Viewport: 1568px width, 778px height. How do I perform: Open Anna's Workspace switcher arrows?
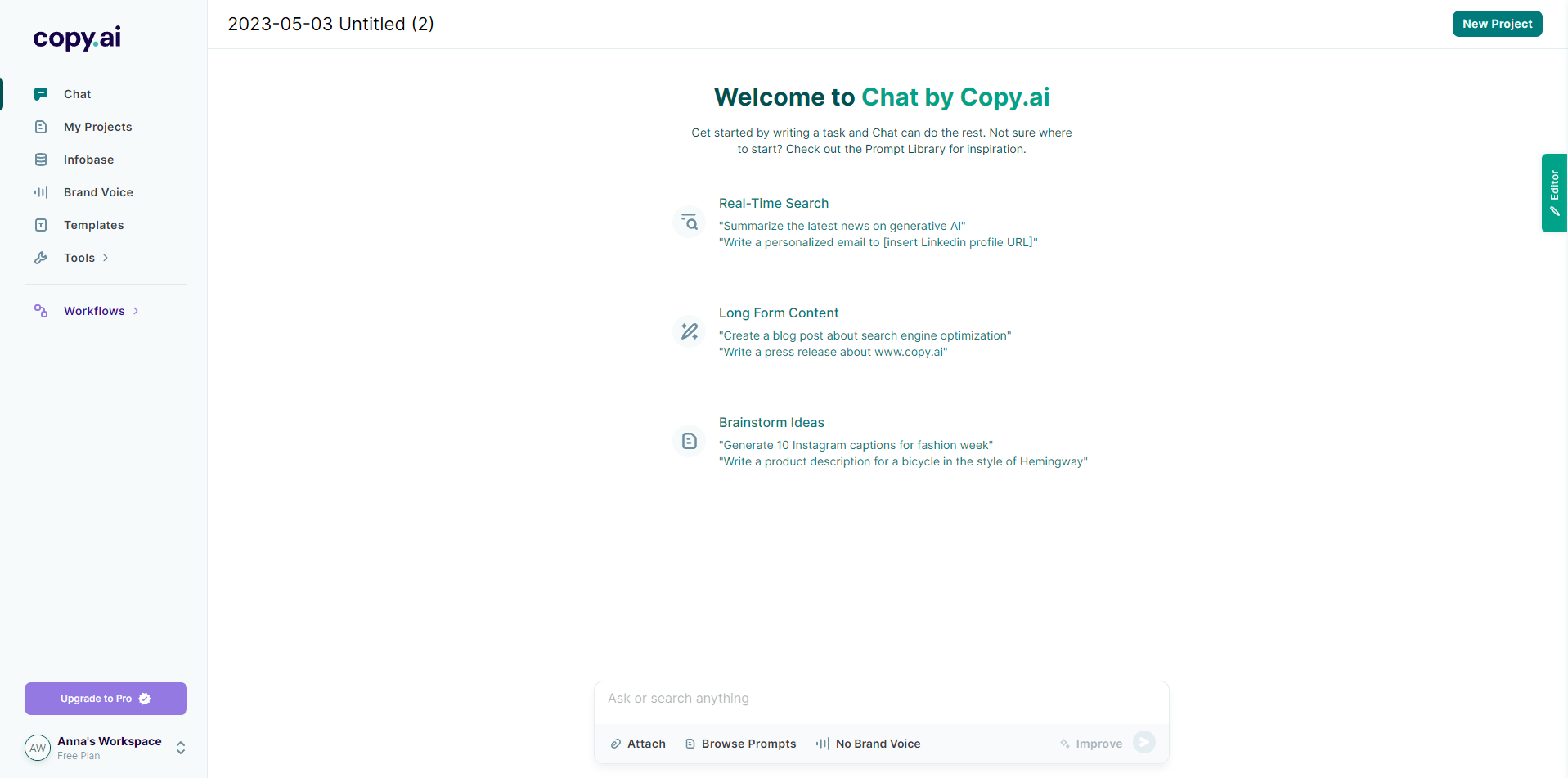point(181,748)
